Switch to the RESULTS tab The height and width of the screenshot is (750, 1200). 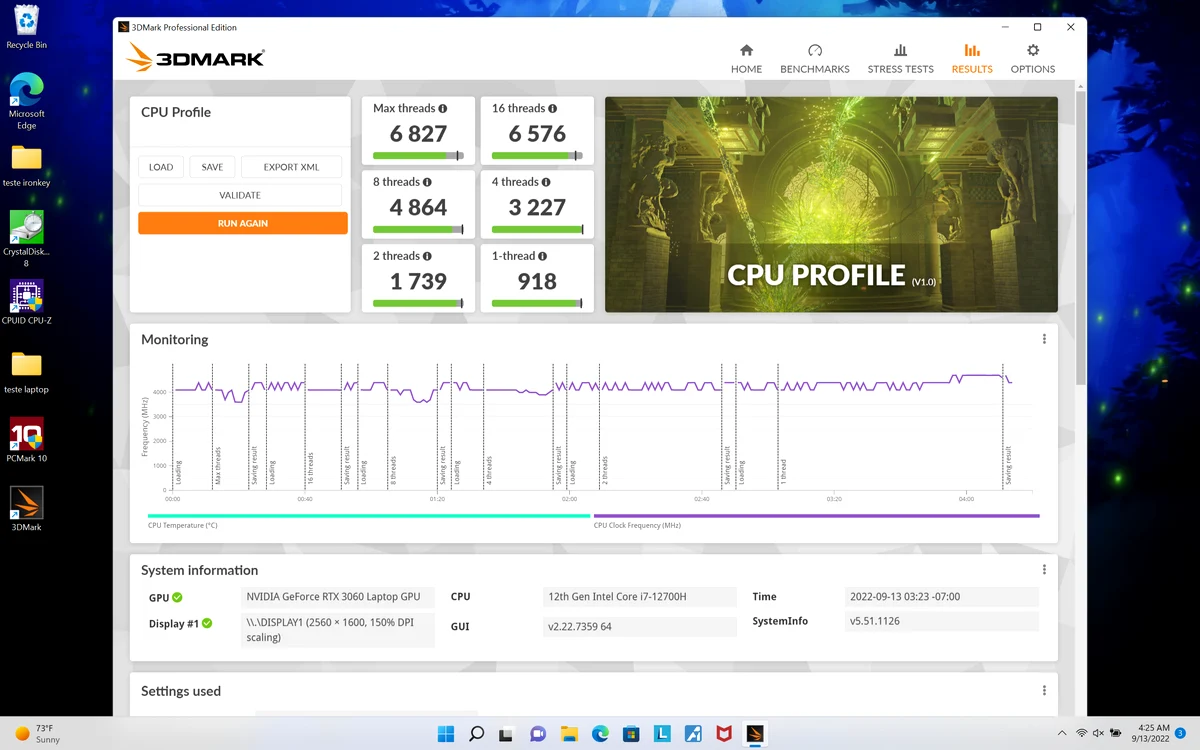[x=972, y=59]
